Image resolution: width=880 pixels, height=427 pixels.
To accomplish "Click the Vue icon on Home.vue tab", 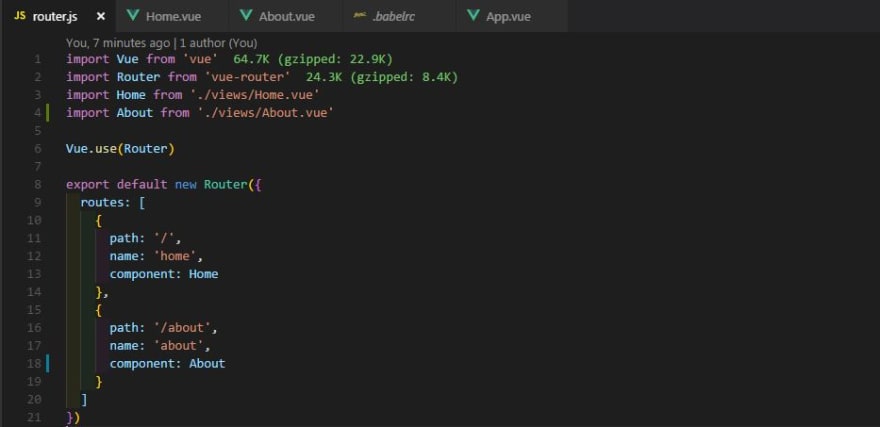I will point(133,16).
